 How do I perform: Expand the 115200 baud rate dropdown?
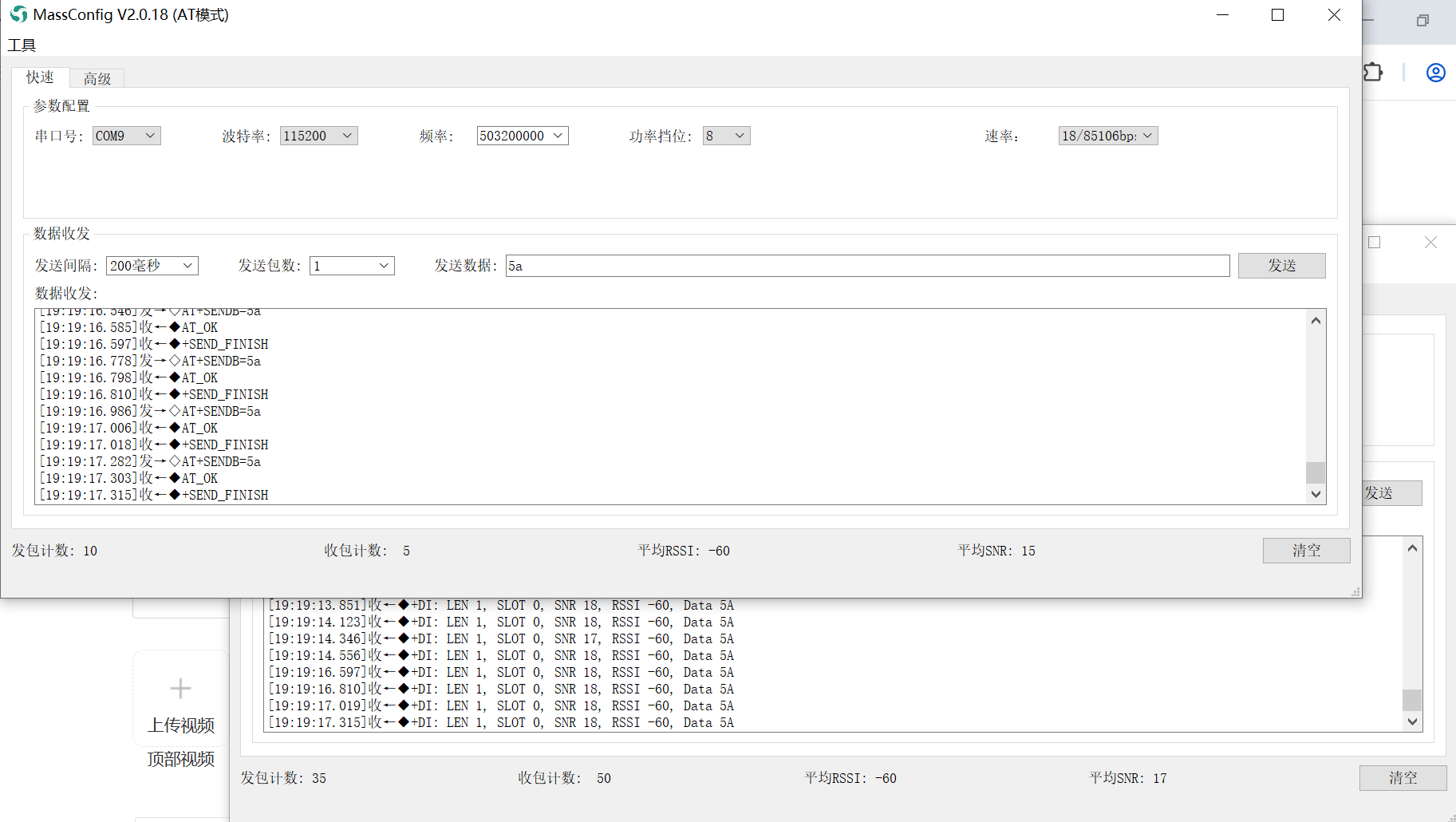coord(318,136)
